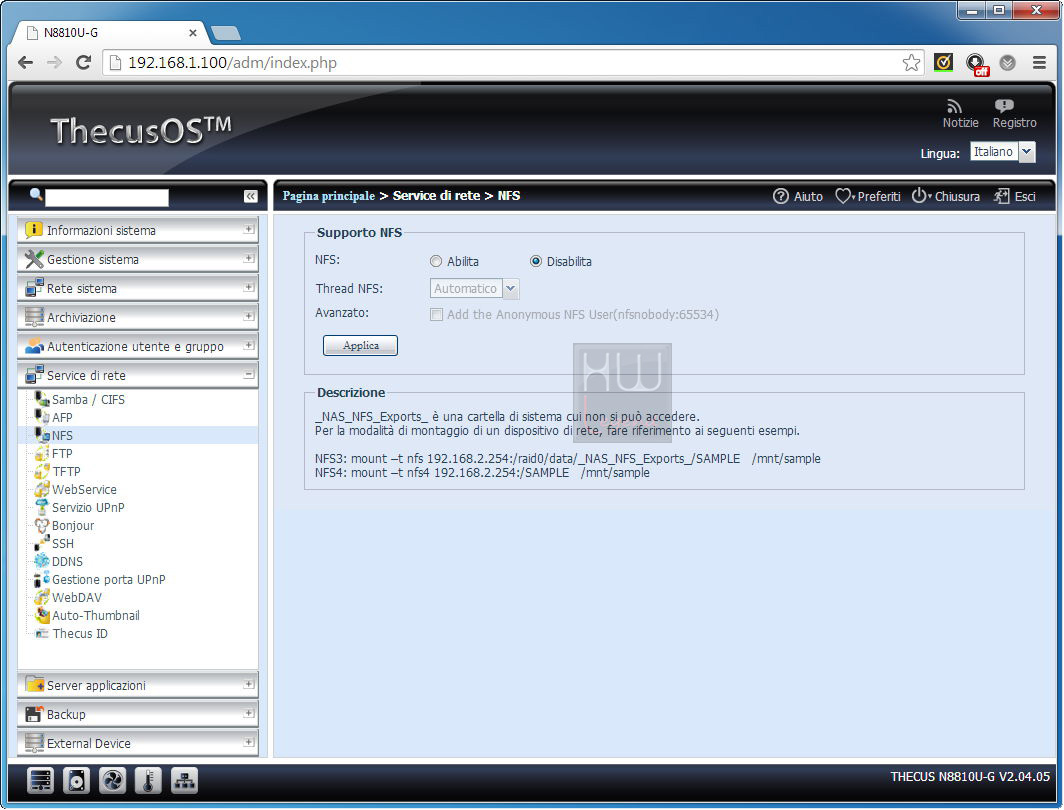
Task: Open TFTP service settings
Action: click(66, 471)
